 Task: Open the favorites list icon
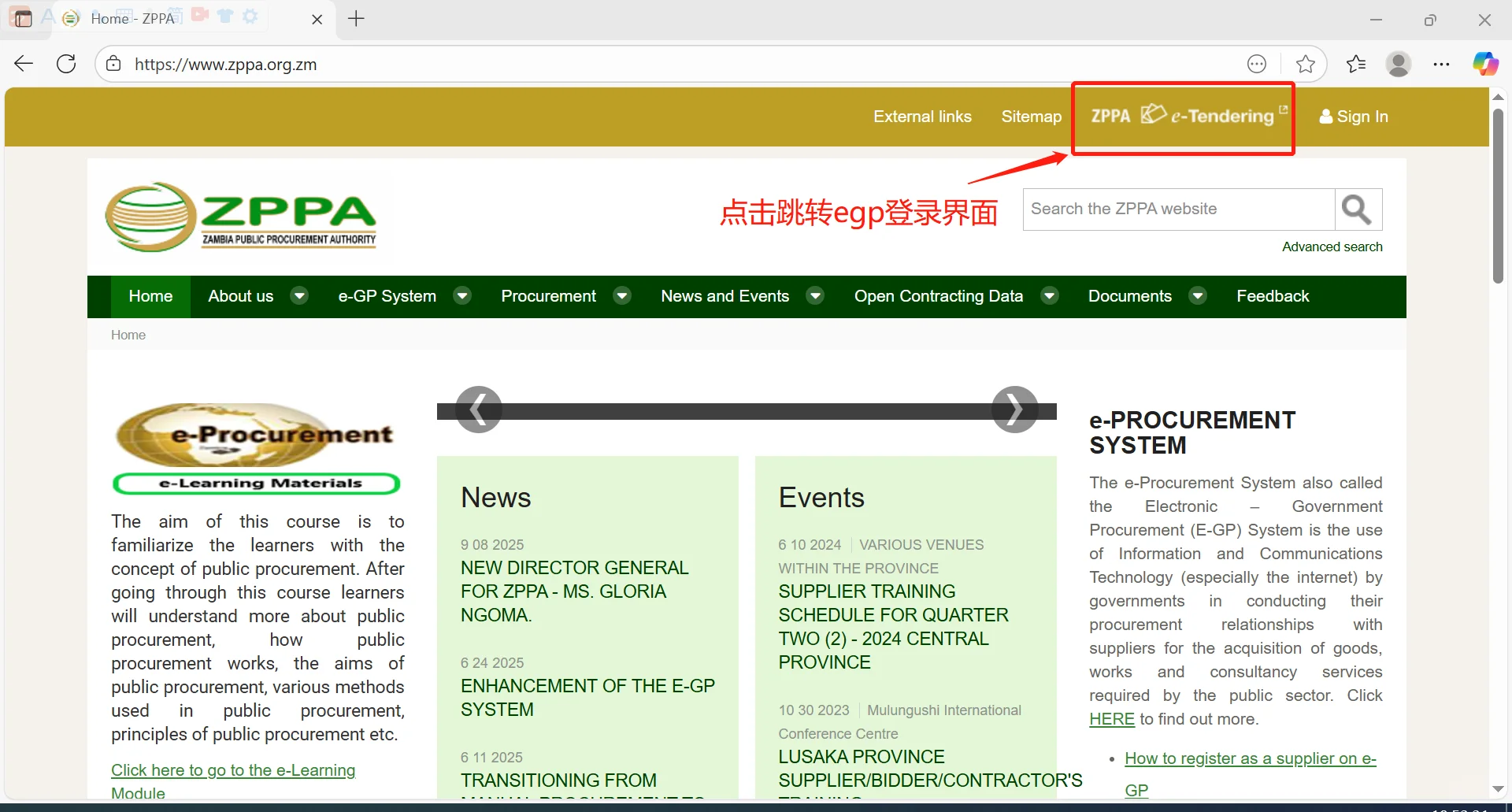1356,64
